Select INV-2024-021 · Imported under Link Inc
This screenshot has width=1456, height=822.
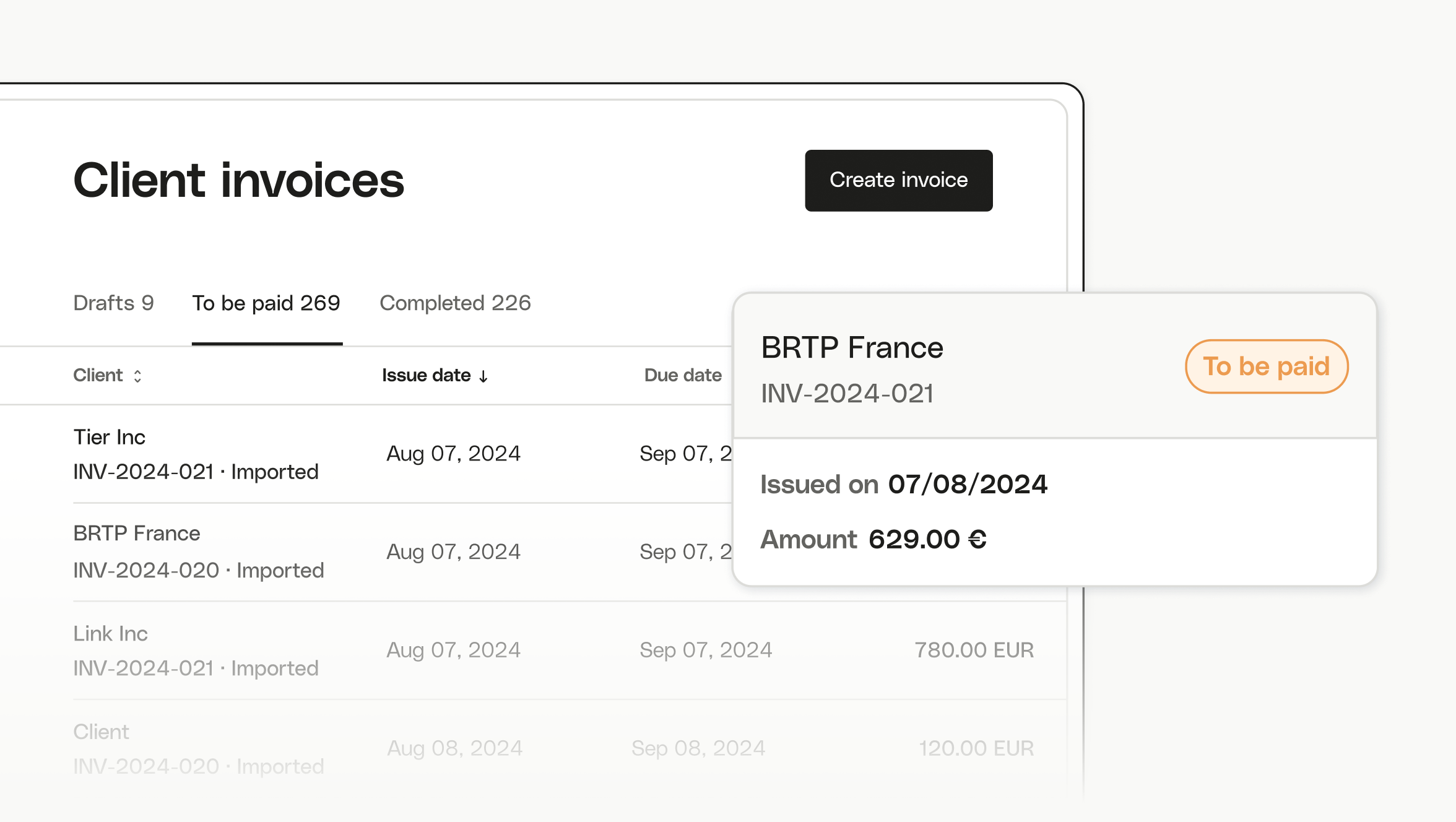pos(196,668)
